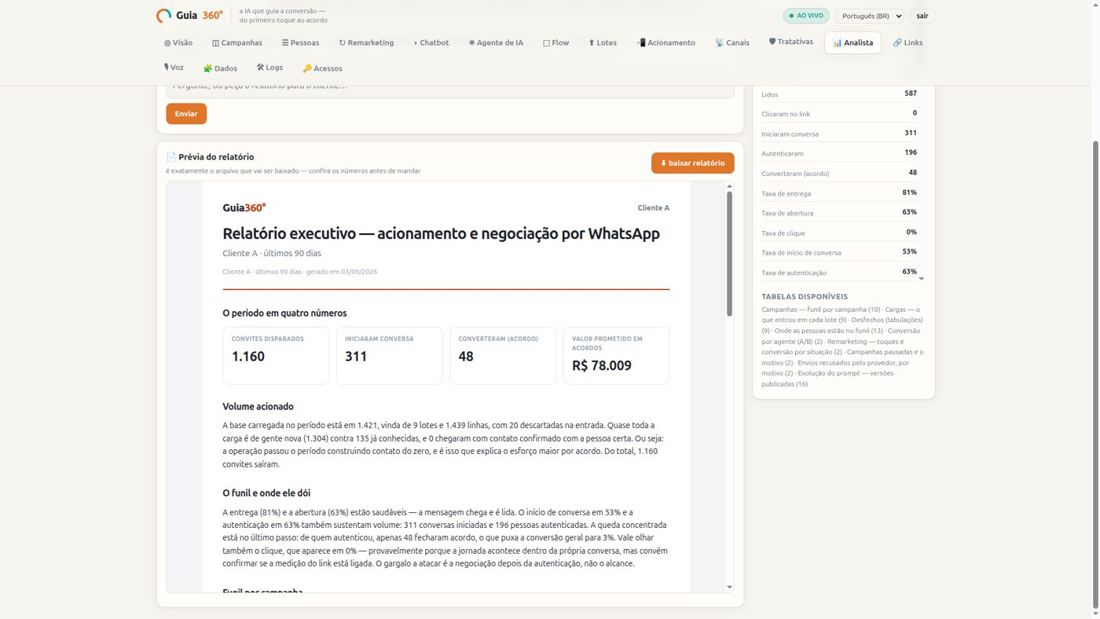The image size is (1100, 619).
Task: Switch to the Canais tab
Action: coord(732,43)
